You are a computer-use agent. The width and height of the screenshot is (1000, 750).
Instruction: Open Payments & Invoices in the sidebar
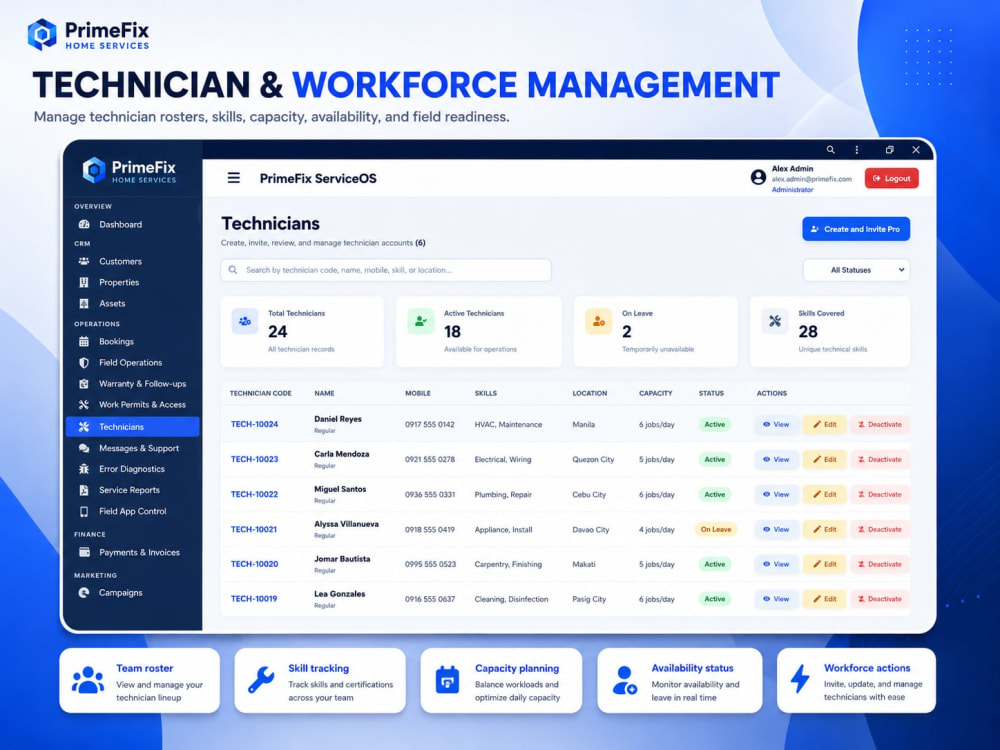[133, 552]
